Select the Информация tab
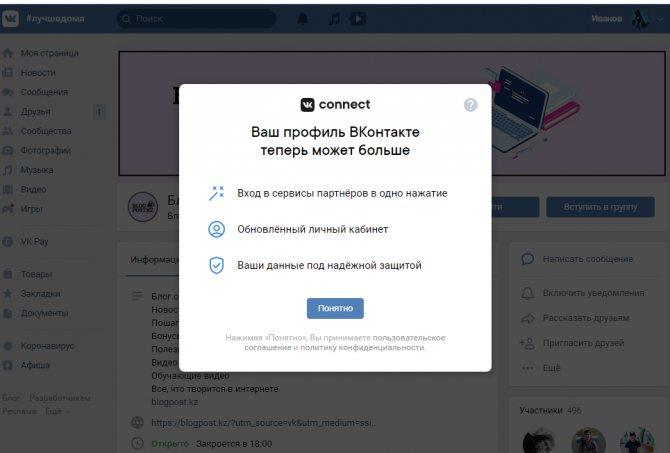Viewport: 670px width, 453px height. point(154,259)
